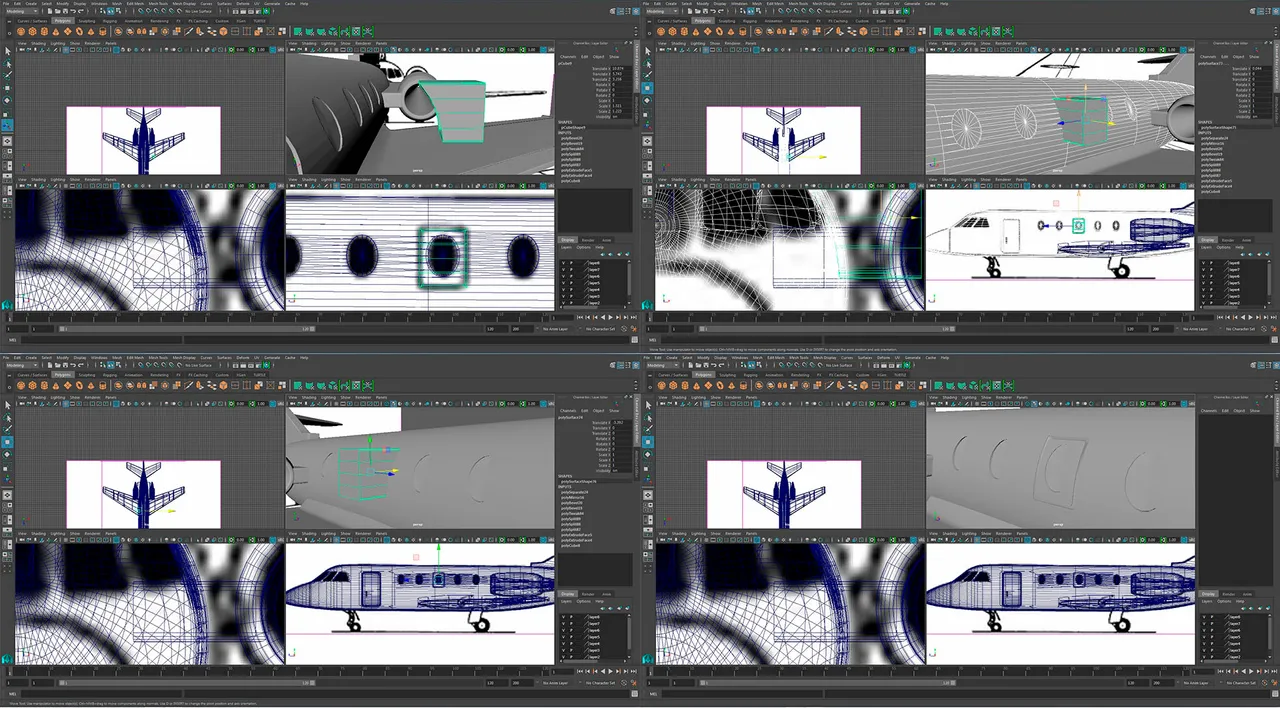Click Save scene icon in top-left window
Viewport: 1280px width, 708px height.
pos(65,11)
